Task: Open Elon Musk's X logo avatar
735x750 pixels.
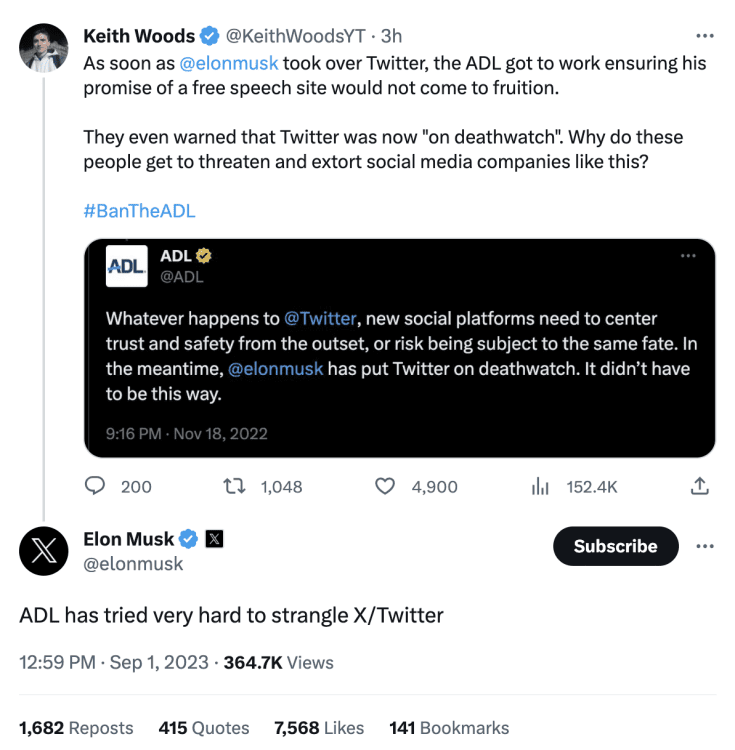Action: point(44,551)
